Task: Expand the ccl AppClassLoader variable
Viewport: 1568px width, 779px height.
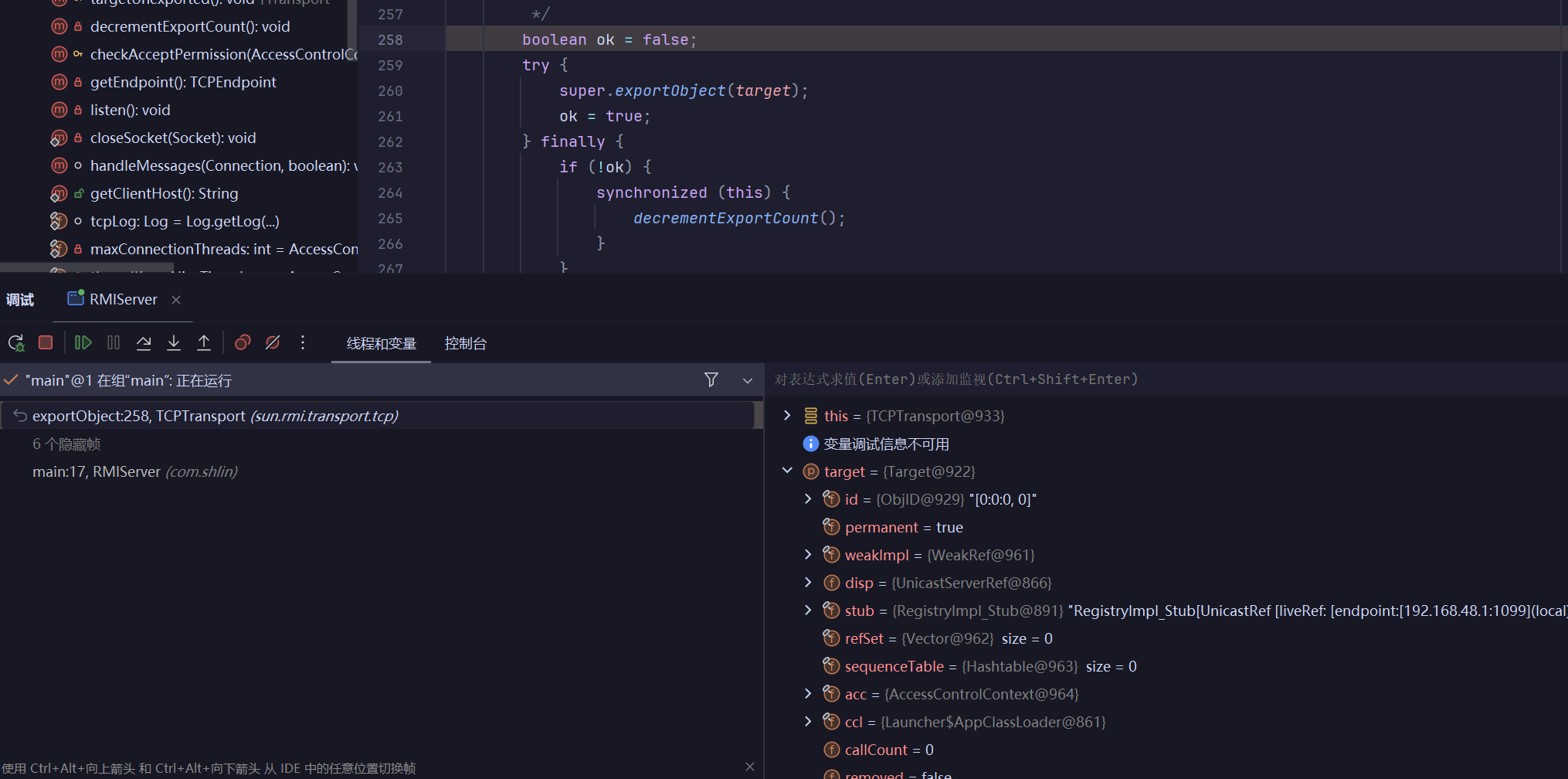Action: pos(808,722)
